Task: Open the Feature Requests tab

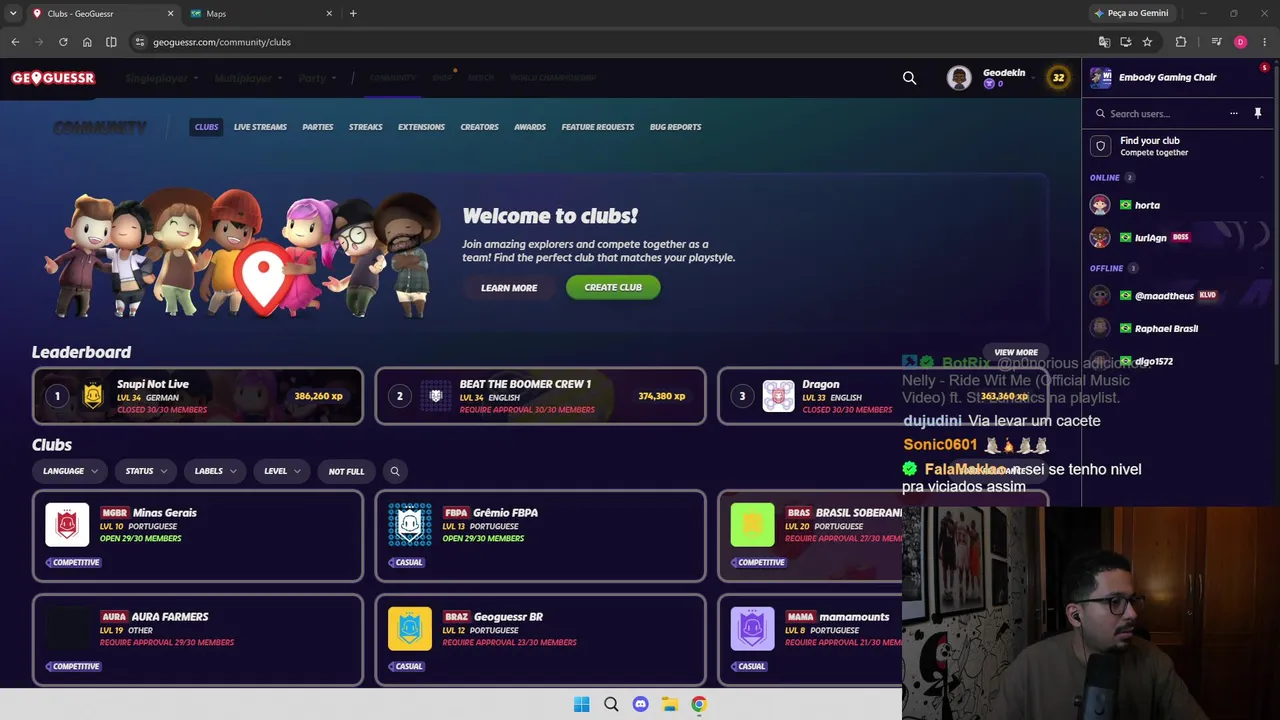Action: point(598,127)
